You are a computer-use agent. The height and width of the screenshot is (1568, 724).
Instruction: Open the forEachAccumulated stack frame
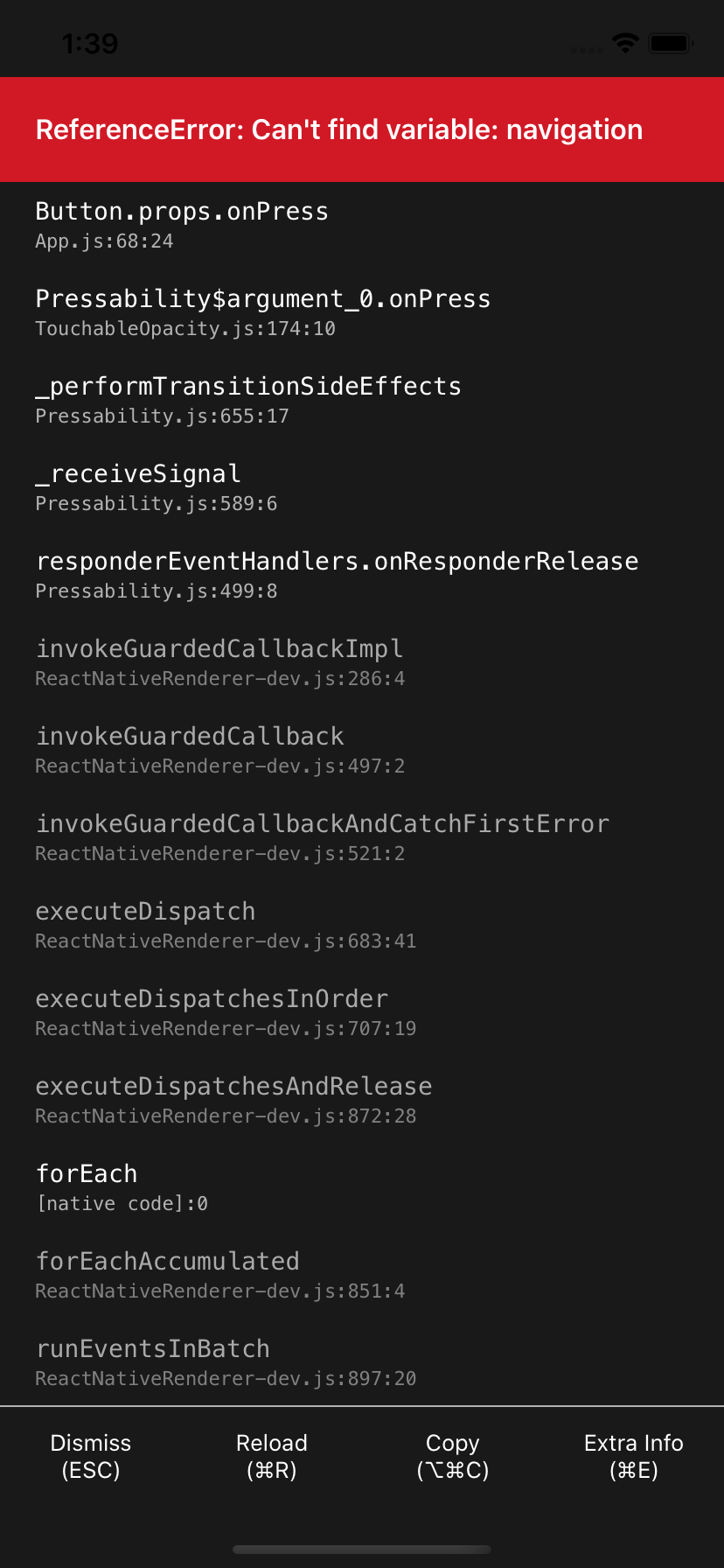tap(362, 1276)
